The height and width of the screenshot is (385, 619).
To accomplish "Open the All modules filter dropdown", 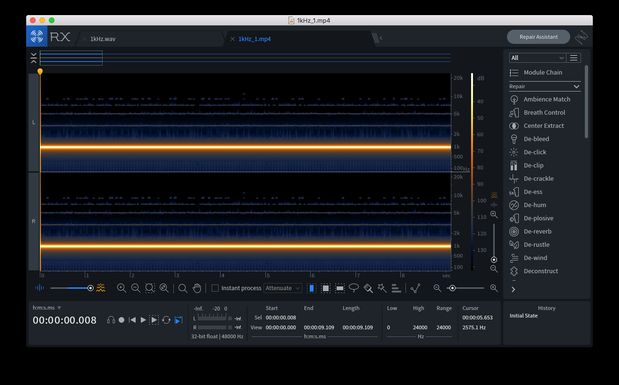I will tap(537, 58).
